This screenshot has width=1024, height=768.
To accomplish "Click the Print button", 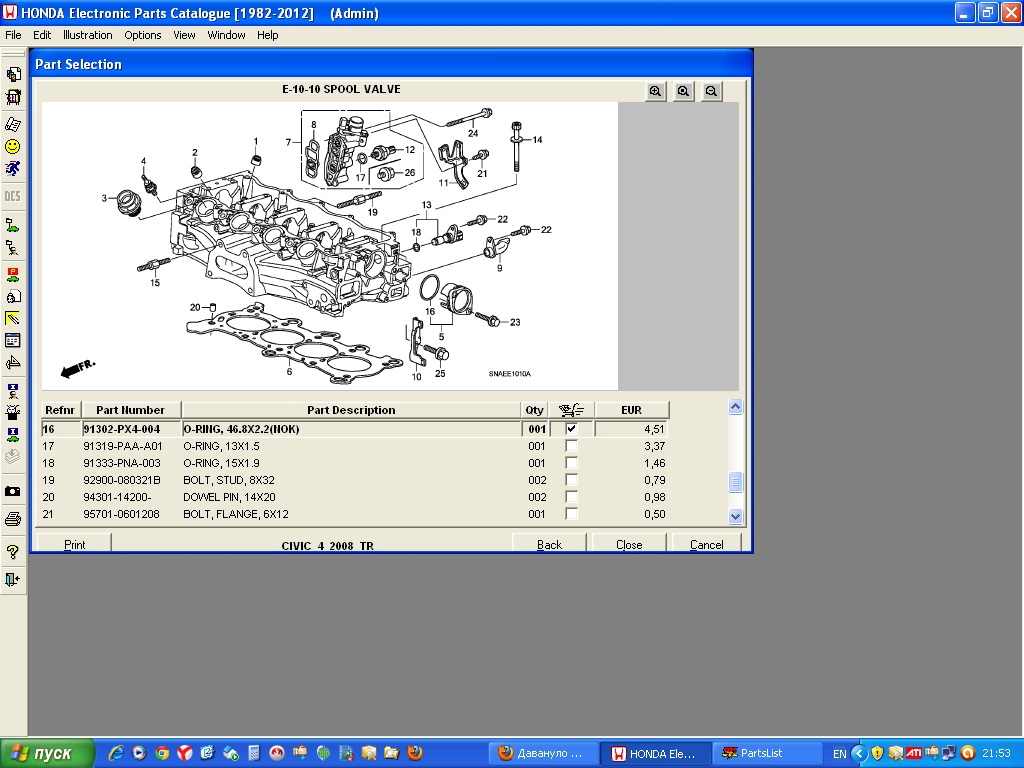I will point(74,544).
